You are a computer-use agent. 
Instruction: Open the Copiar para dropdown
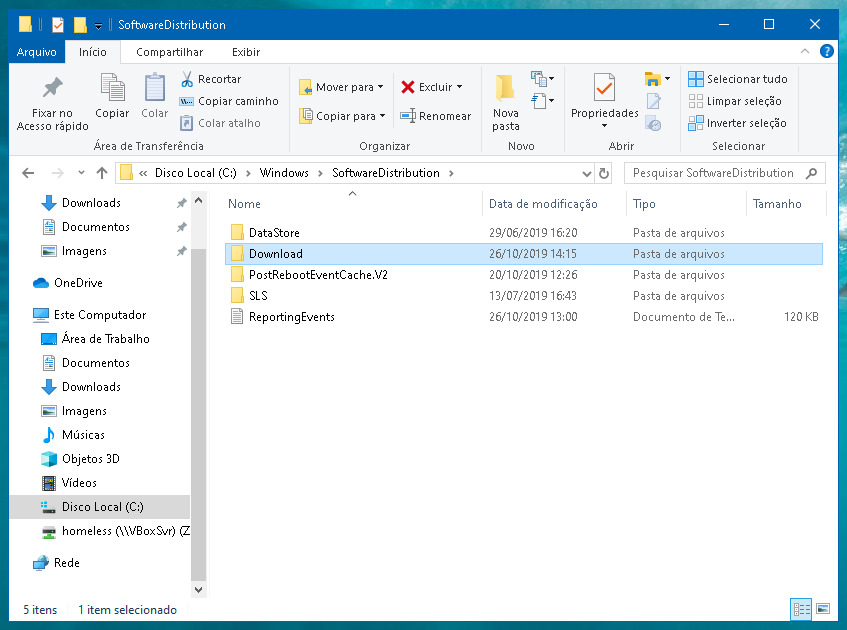(342, 116)
